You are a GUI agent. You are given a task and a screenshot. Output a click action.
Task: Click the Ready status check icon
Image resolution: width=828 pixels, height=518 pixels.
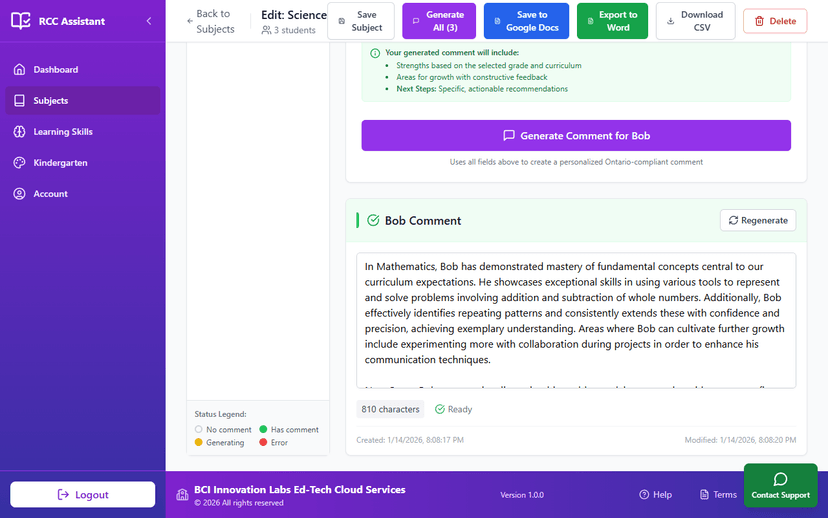pyautogui.click(x=439, y=409)
